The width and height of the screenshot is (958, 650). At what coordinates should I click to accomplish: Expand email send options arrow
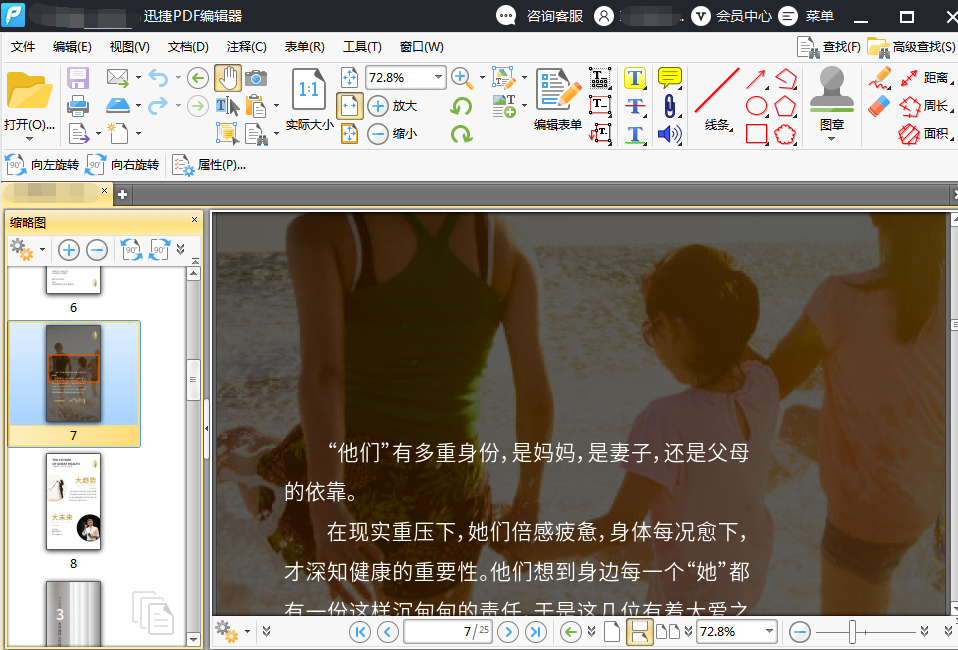(138, 78)
